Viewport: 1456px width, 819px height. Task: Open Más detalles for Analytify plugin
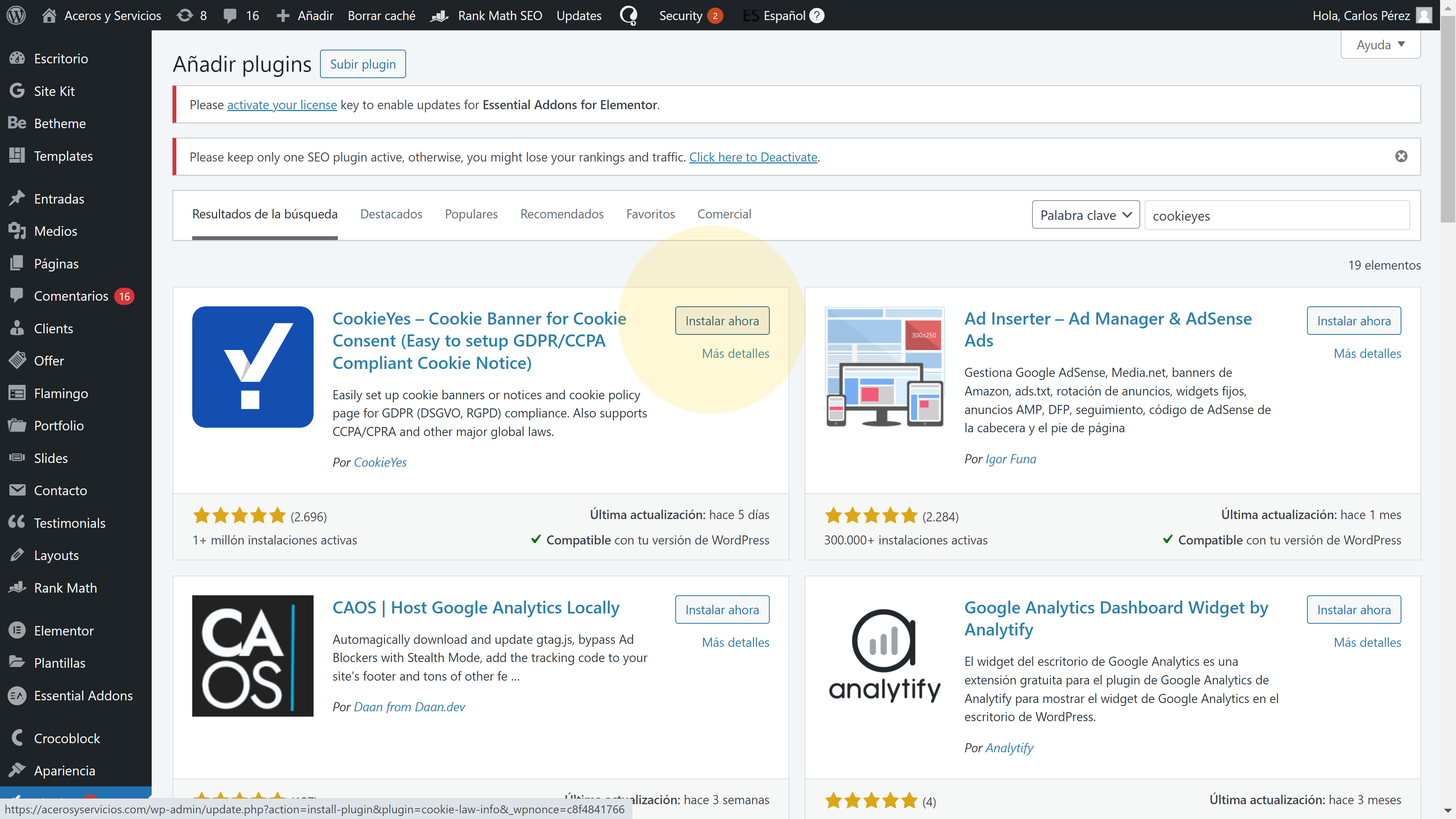(x=1367, y=642)
